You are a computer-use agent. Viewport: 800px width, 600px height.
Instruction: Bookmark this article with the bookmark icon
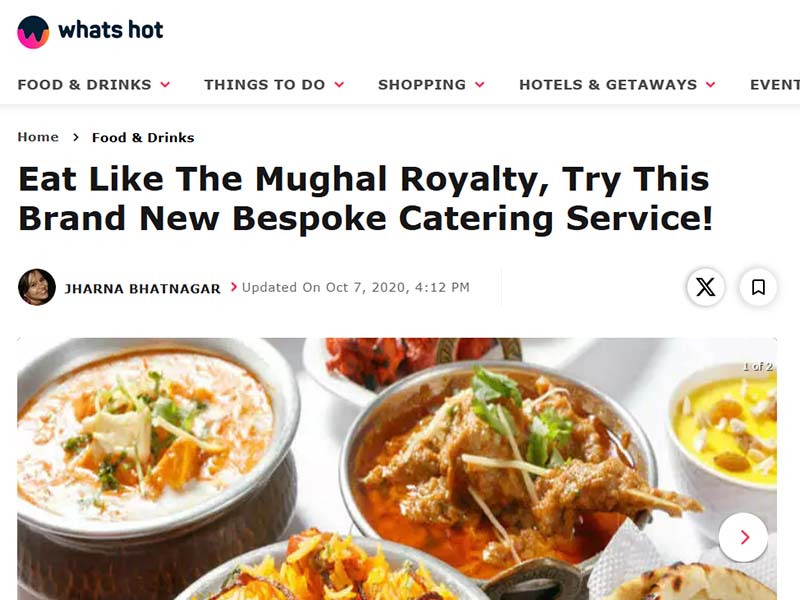coord(758,287)
